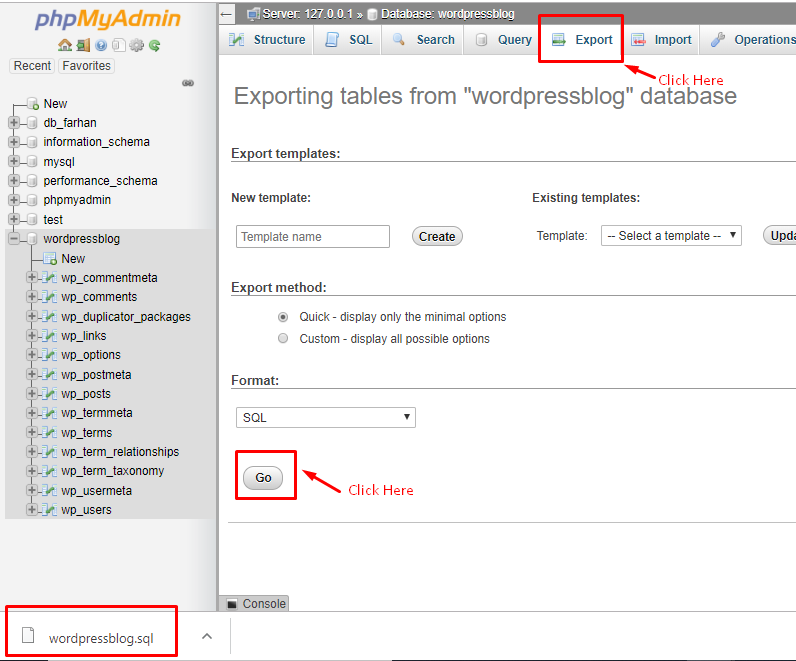
Task: Click the wp_duplicator_packages table icon
Action: (49, 316)
